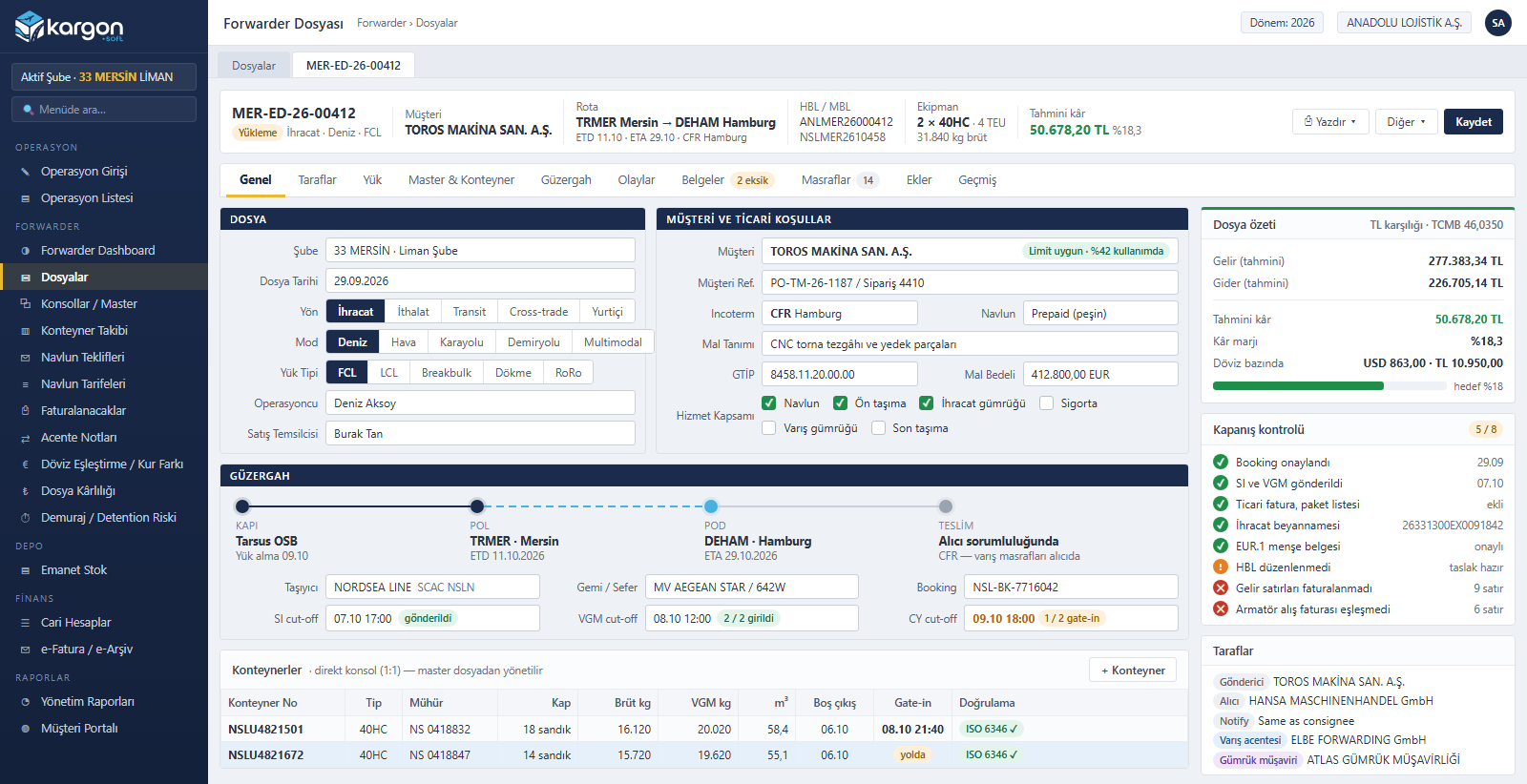The height and width of the screenshot is (784, 1527).
Task: Open the Master & Konteyner tab
Action: point(461,180)
